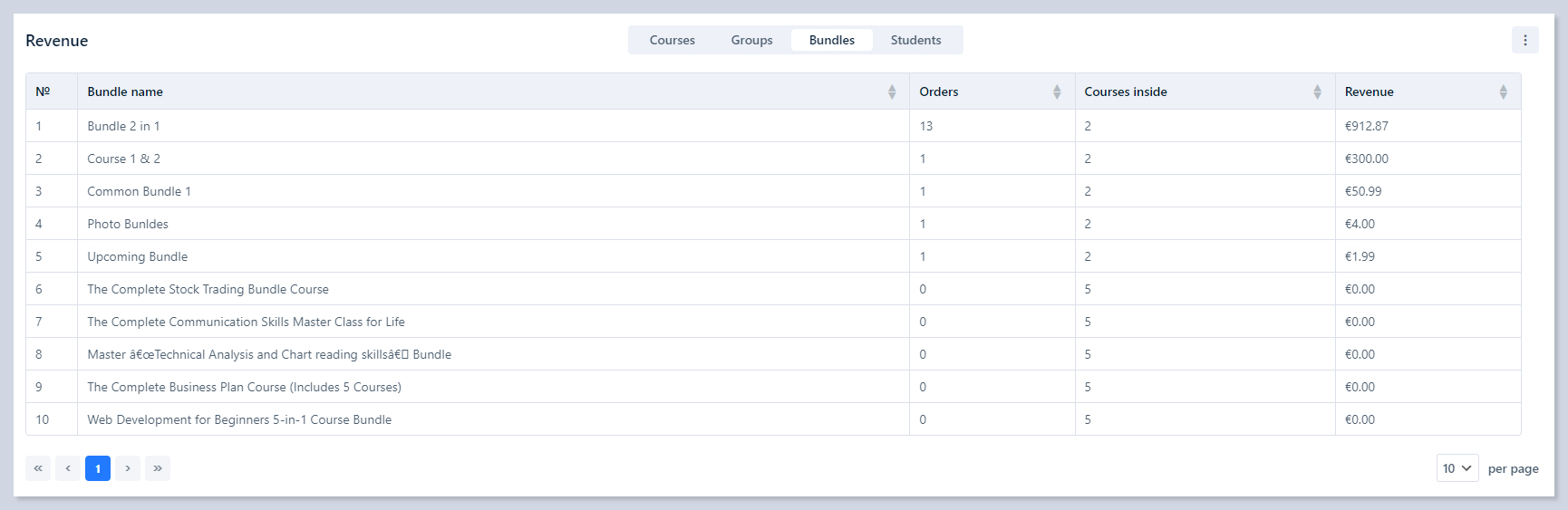The image size is (1568, 510).
Task: Click the Photo Bunldes row
Action: tap(128, 224)
